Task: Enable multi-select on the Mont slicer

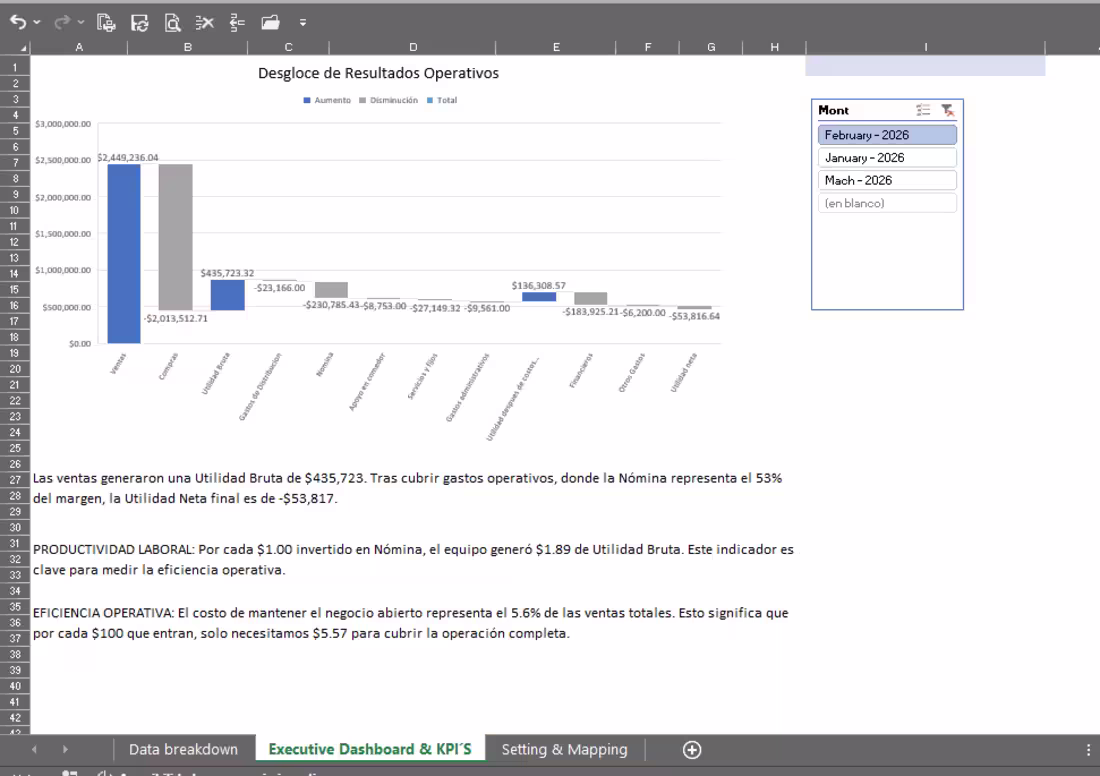Action: (925, 110)
